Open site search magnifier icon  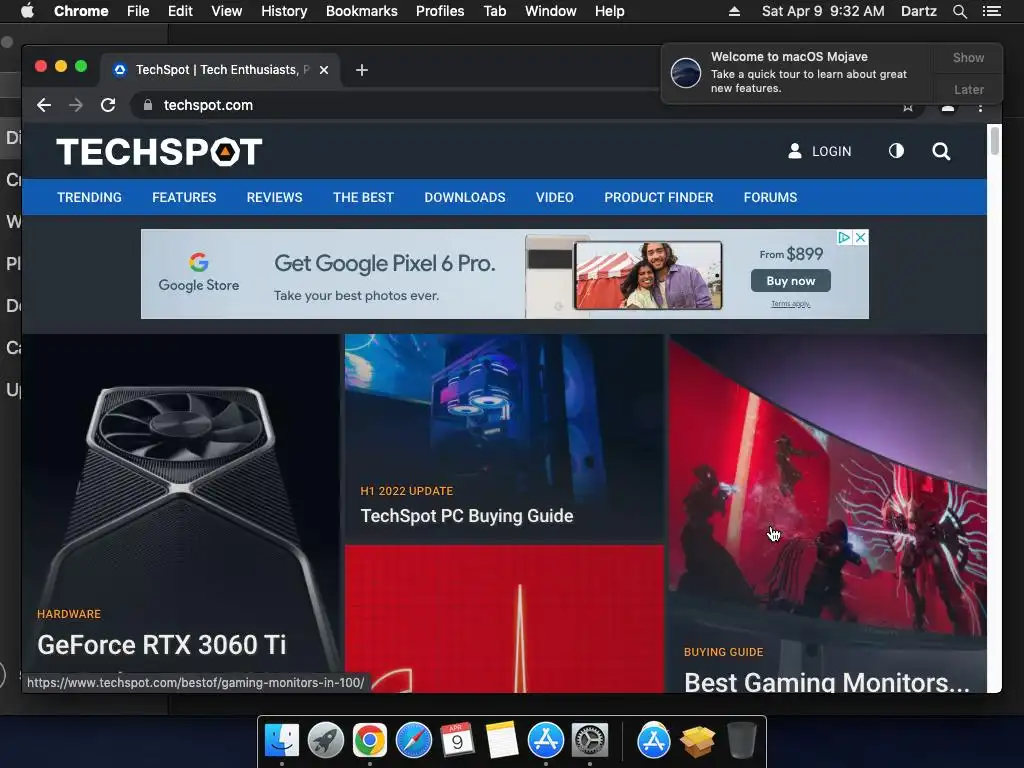941,152
